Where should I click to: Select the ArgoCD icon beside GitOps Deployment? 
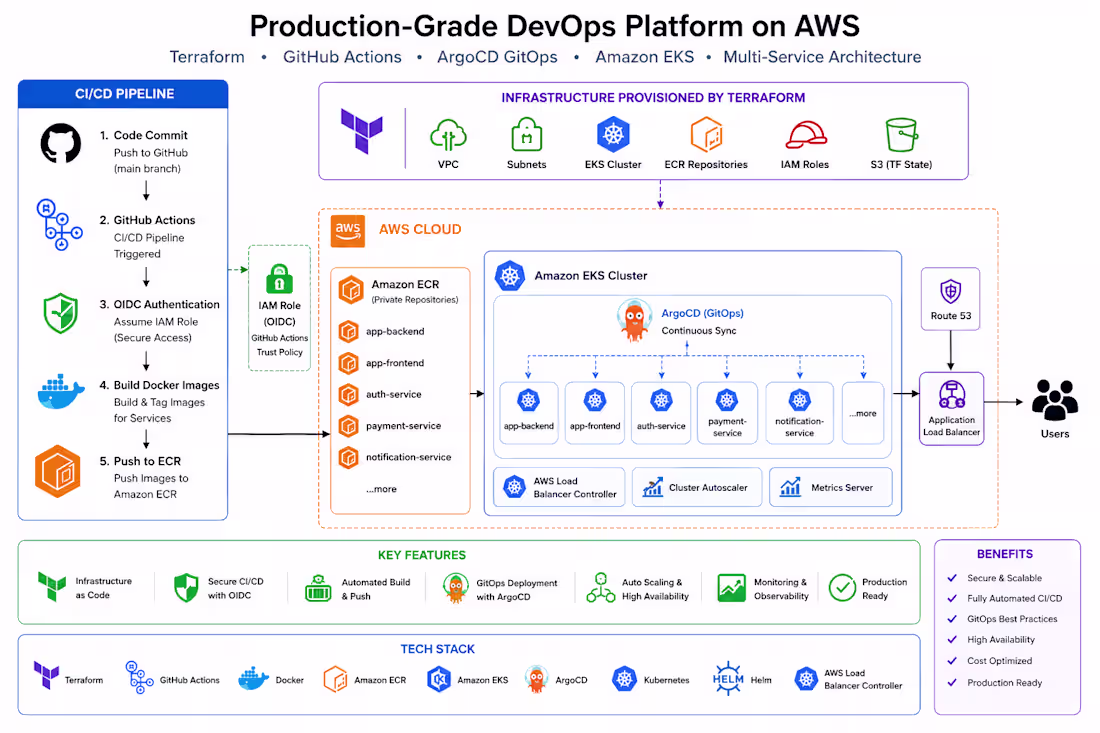point(456,589)
